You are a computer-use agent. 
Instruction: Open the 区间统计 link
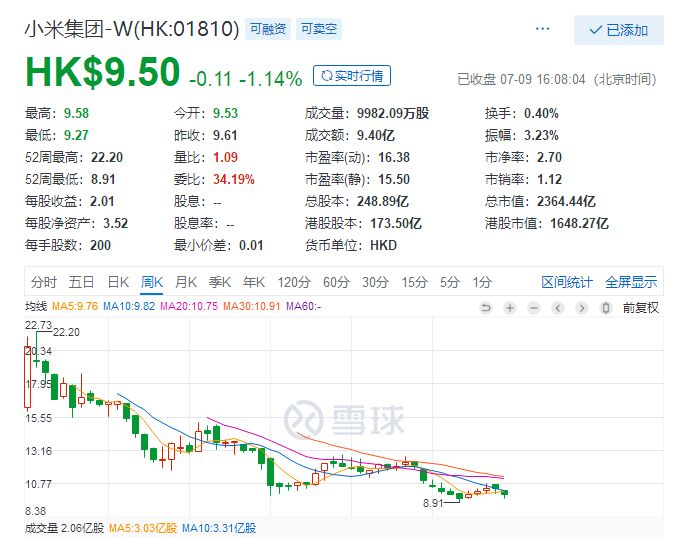tap(567, 282)
